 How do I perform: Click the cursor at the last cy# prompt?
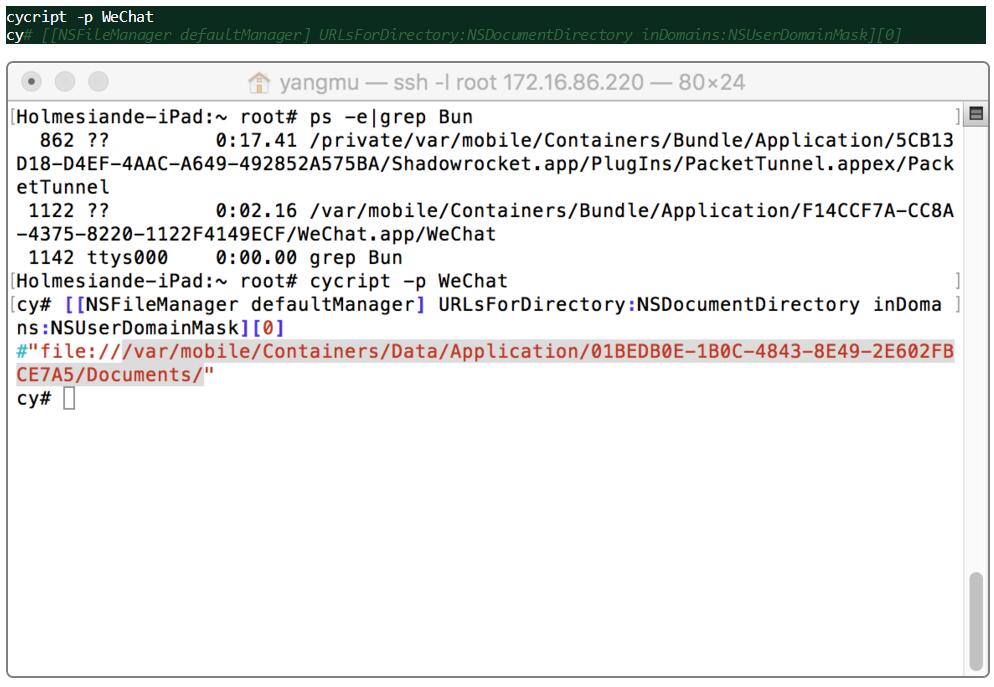pyautogui.click(x=69, y=399)
